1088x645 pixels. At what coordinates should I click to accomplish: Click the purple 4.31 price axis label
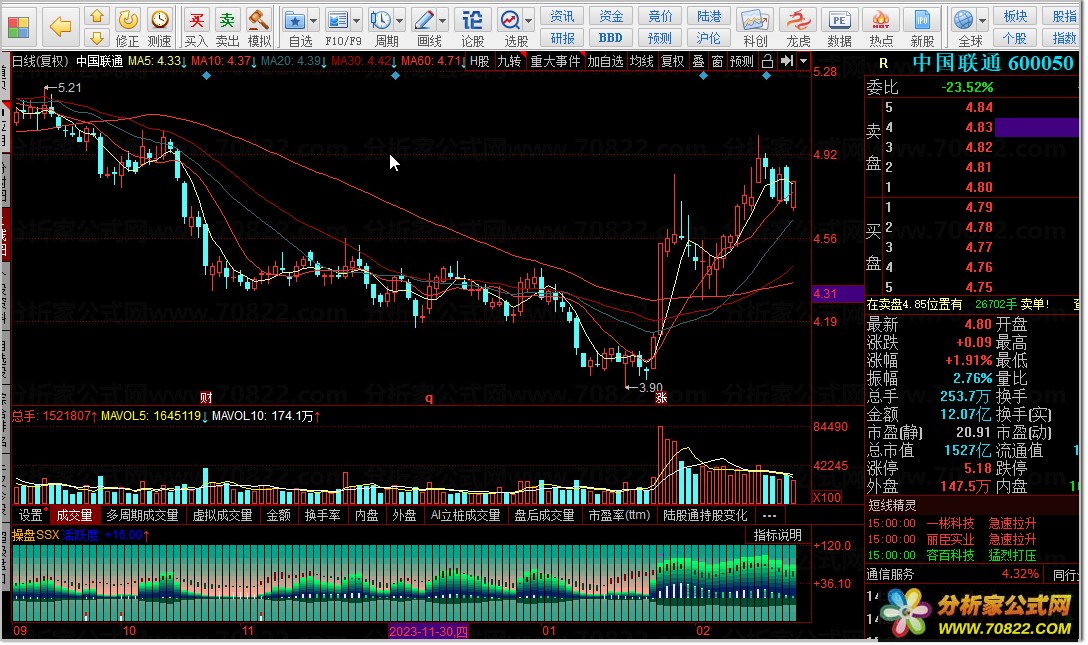coord(838,294)
